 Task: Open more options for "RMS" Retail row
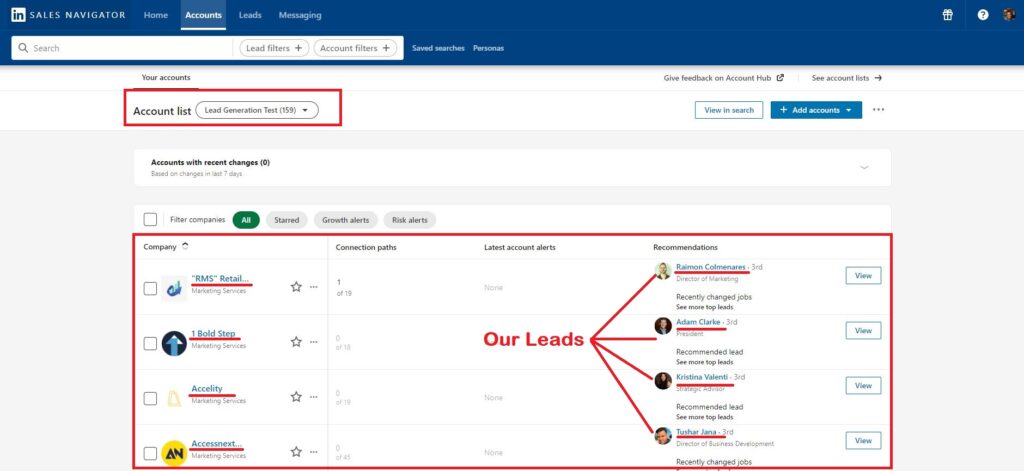click(313, 286)
